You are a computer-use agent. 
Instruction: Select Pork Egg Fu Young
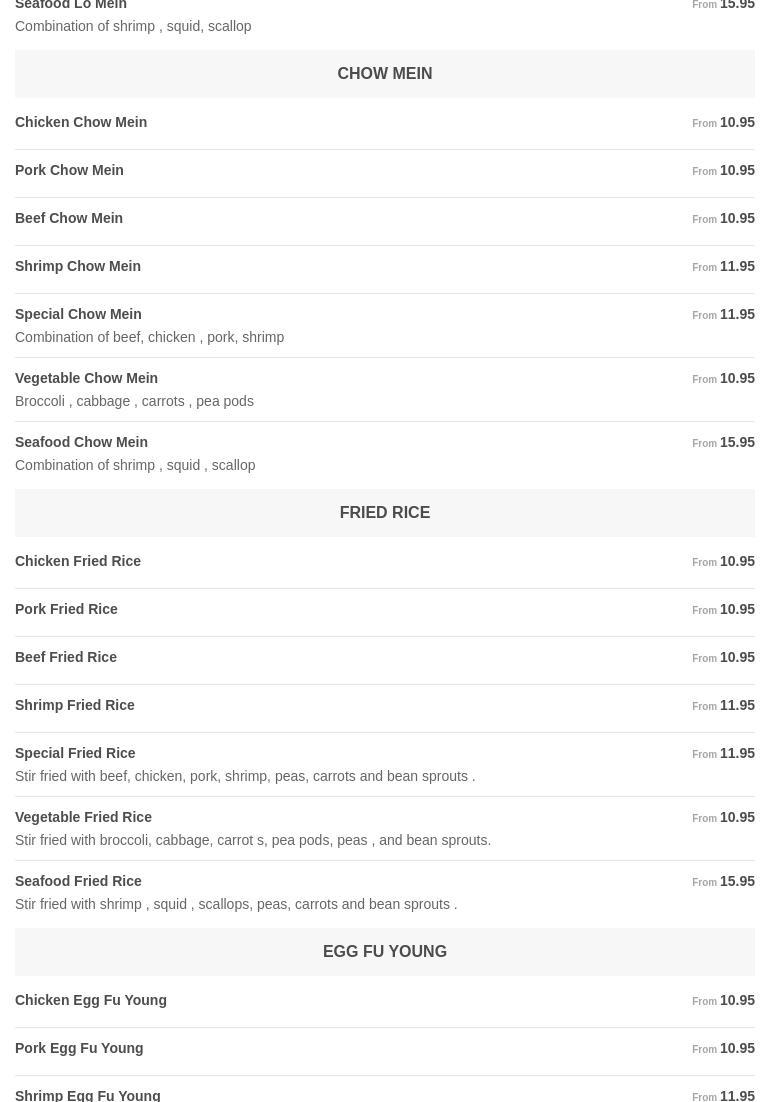pos(79,1048)
